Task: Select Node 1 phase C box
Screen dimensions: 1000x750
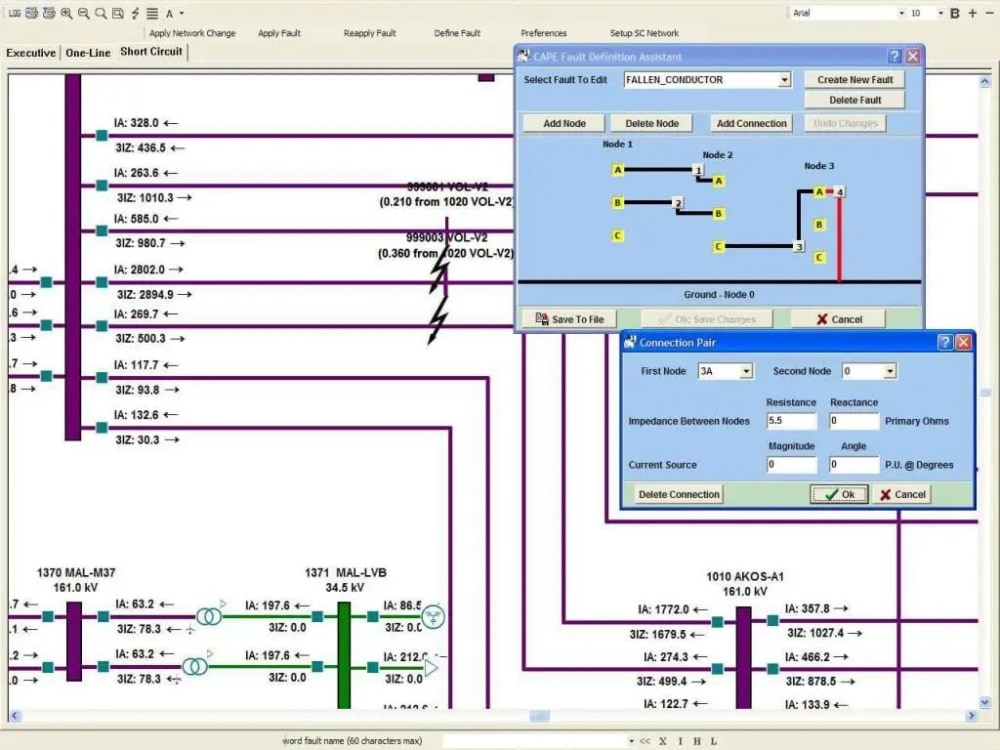Action: (x=617, y=236)
